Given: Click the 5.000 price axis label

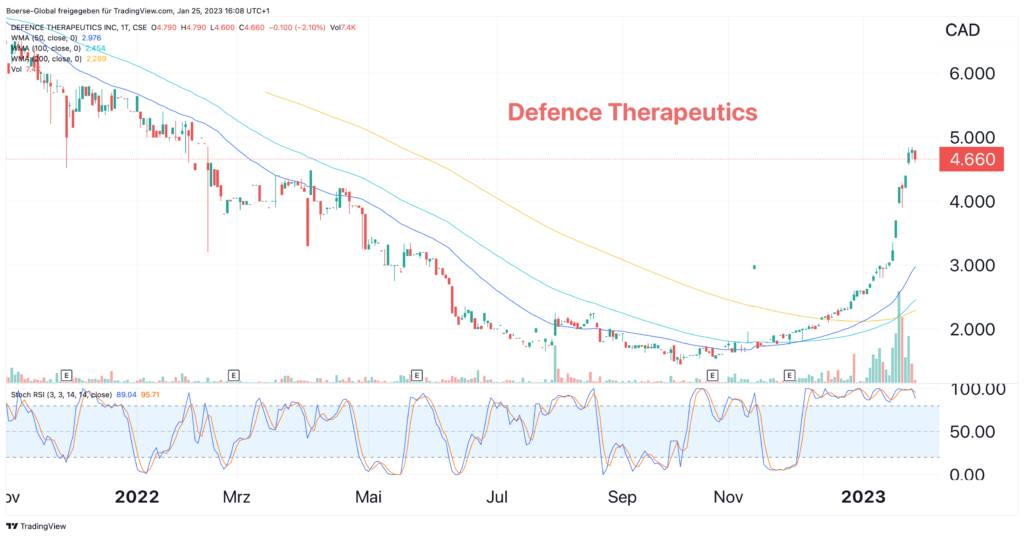Looking at the screenshot, I should click(972, 138).
